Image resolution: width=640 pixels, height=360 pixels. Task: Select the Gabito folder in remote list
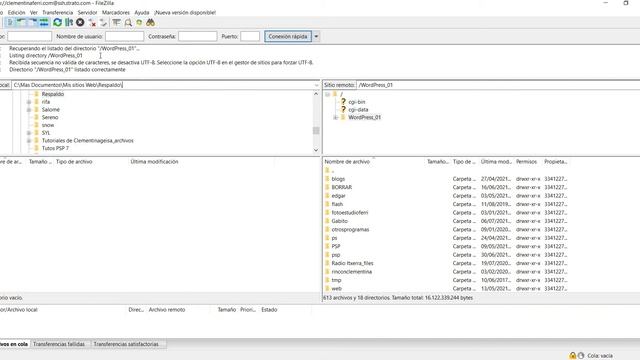tap(339, 221)
